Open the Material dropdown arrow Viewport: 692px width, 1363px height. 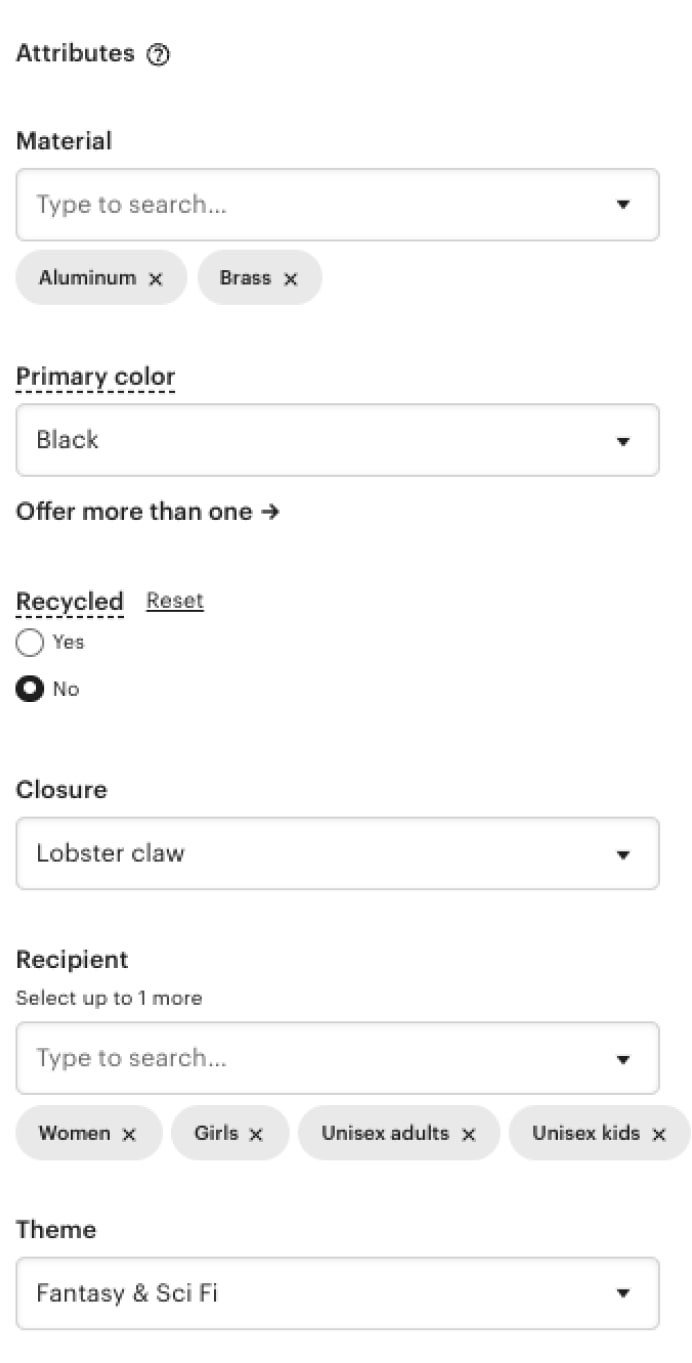623,204
